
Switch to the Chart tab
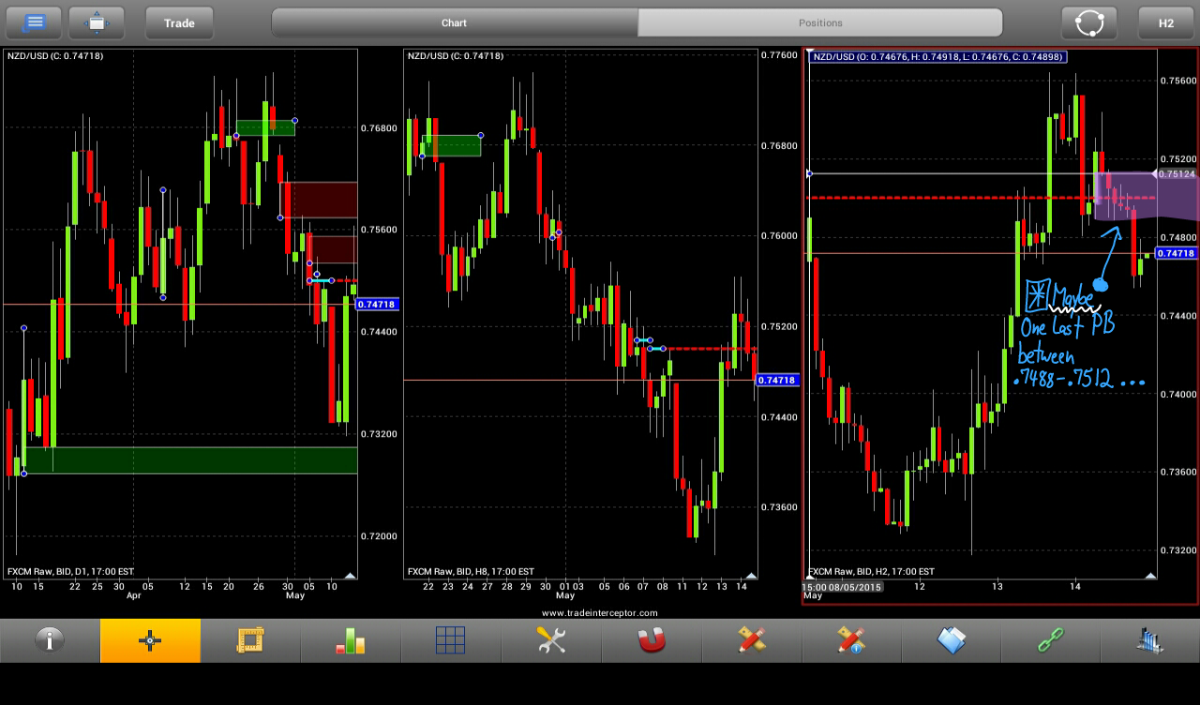pos(454,22)
